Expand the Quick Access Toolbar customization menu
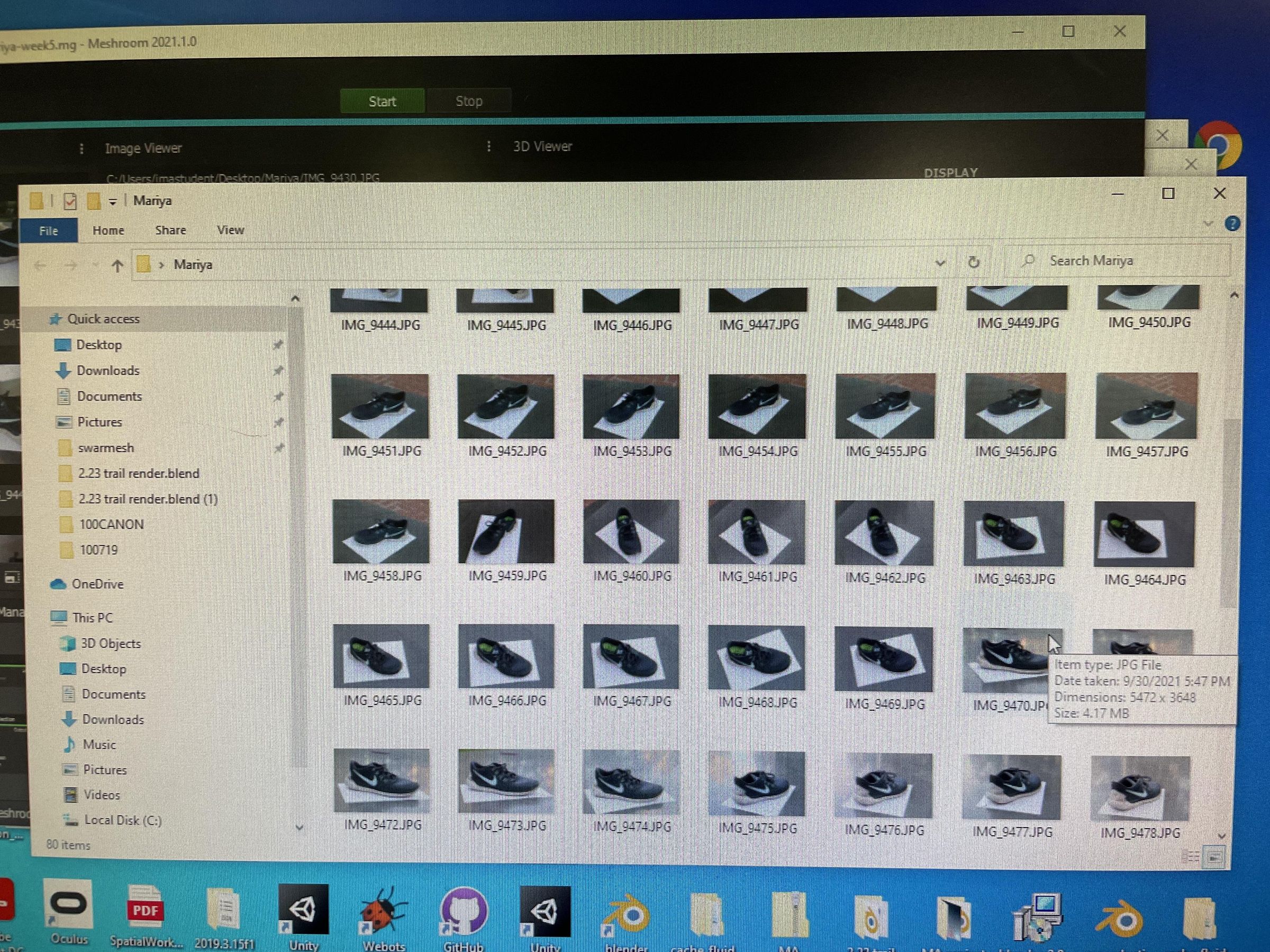 (x=113, y=202)
